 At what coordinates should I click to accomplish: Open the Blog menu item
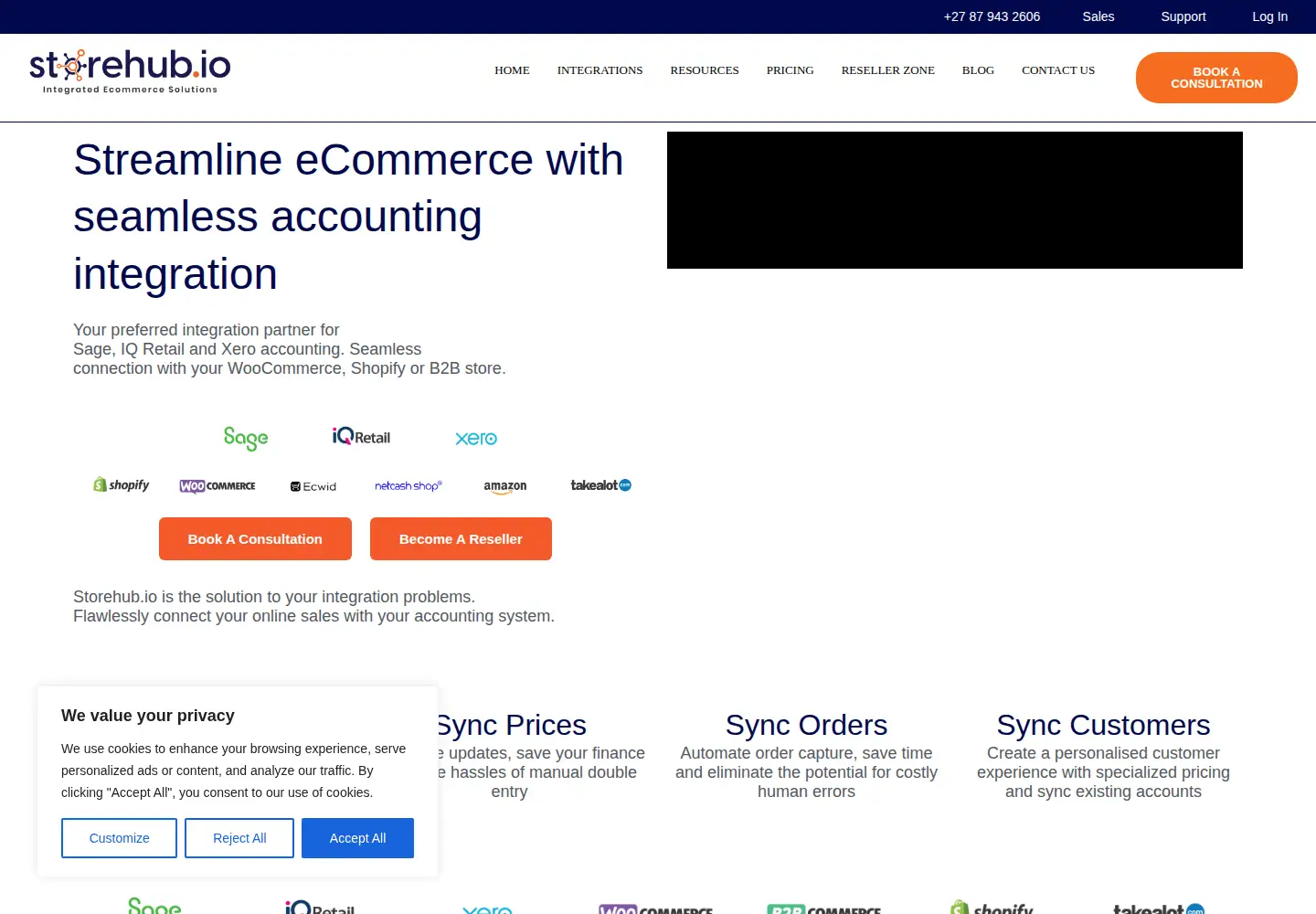[978, 70]
